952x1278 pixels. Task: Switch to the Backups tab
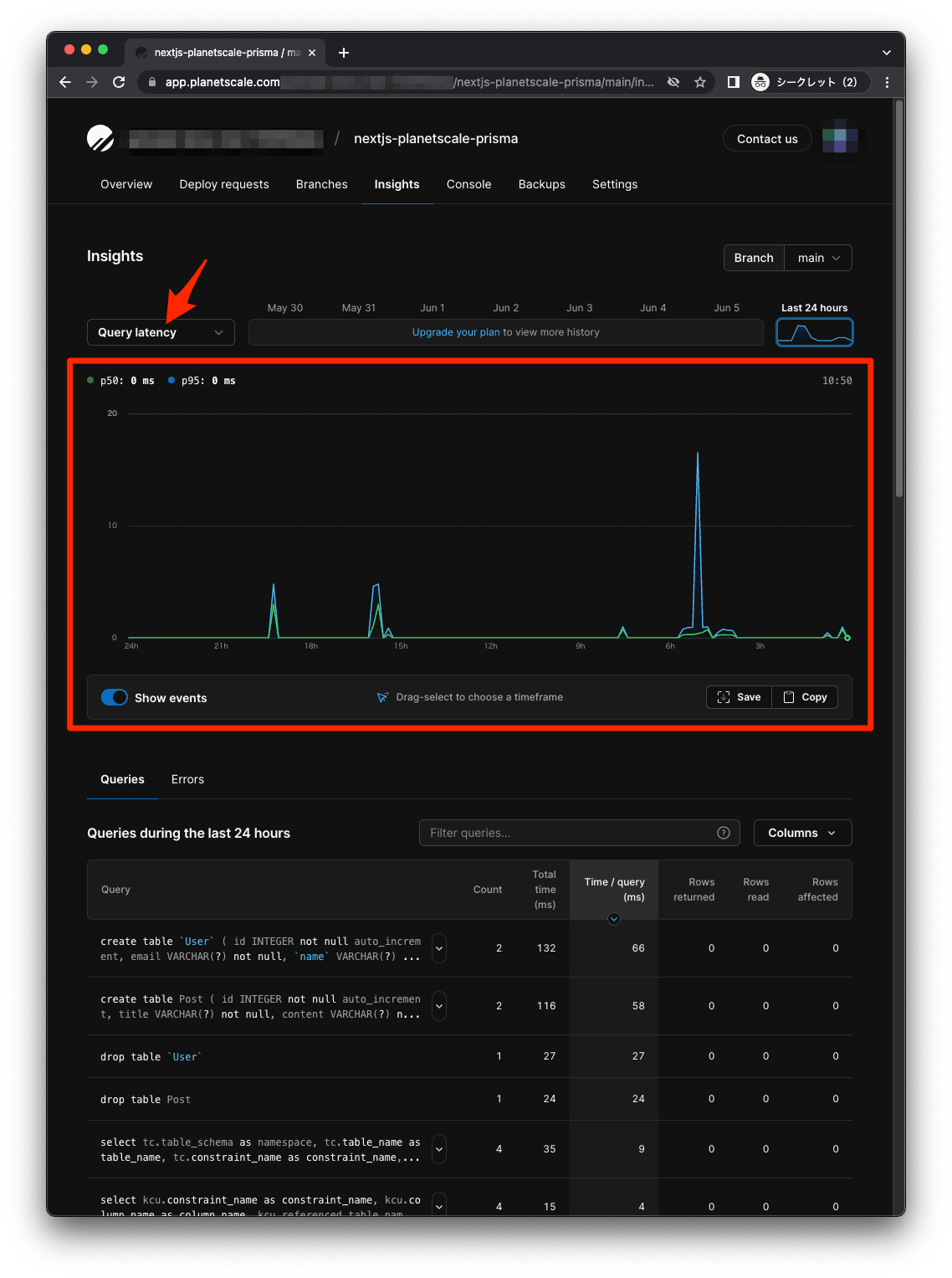[x=541, y=184]
